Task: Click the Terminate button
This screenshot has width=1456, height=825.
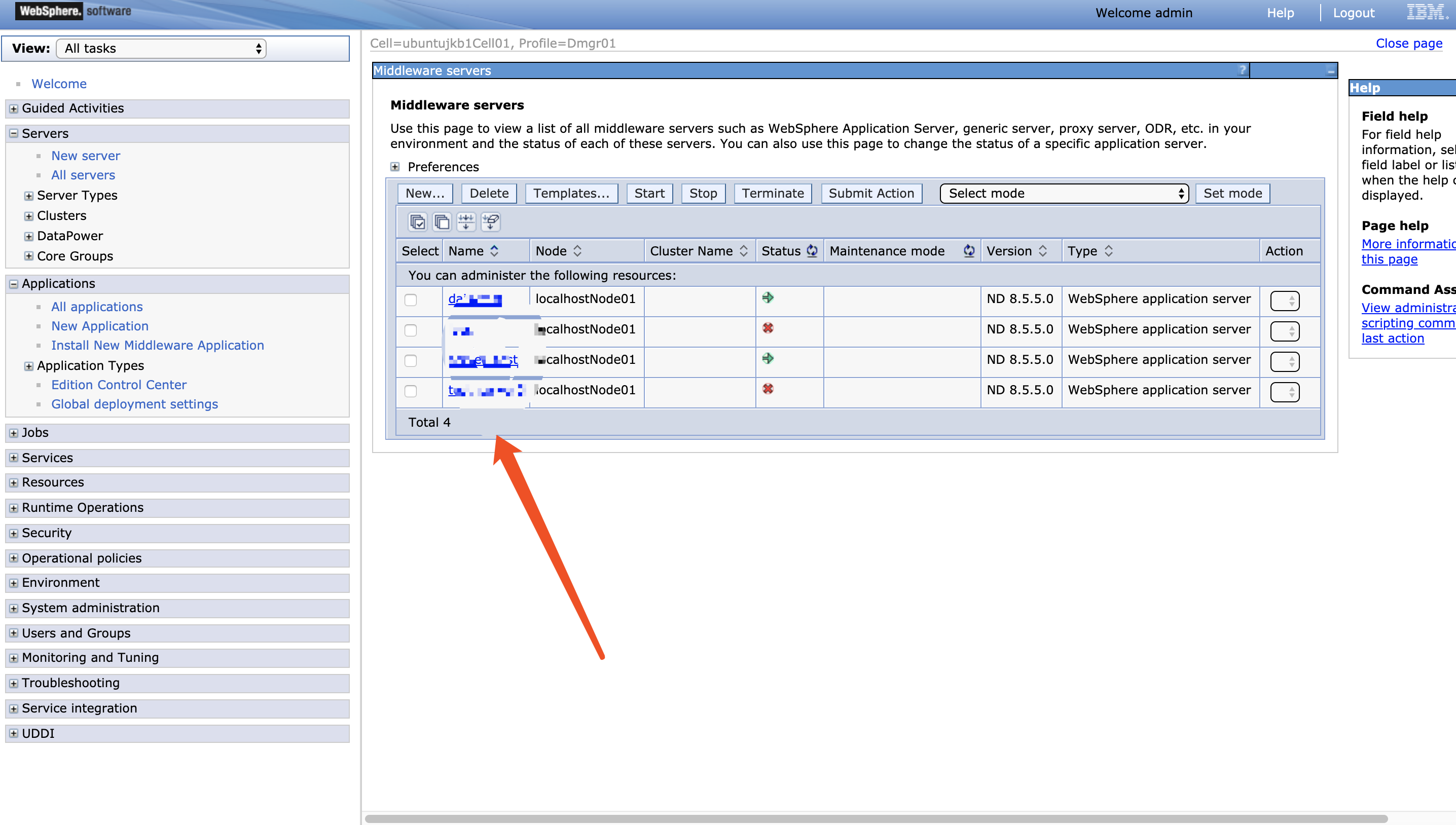Action: tap(773, 194)
